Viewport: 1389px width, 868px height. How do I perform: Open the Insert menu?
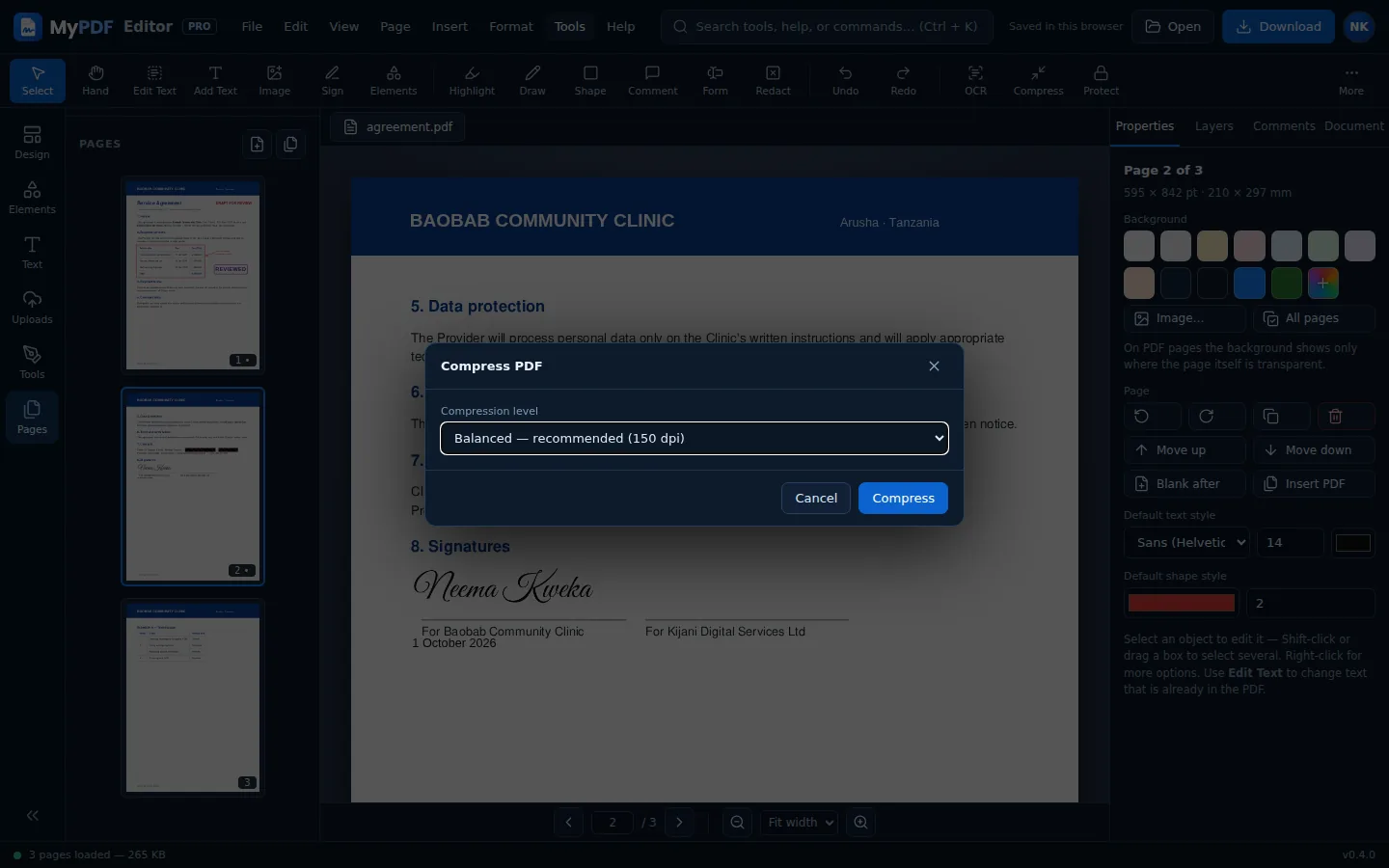pyautogui.click(x=449, y=27)
